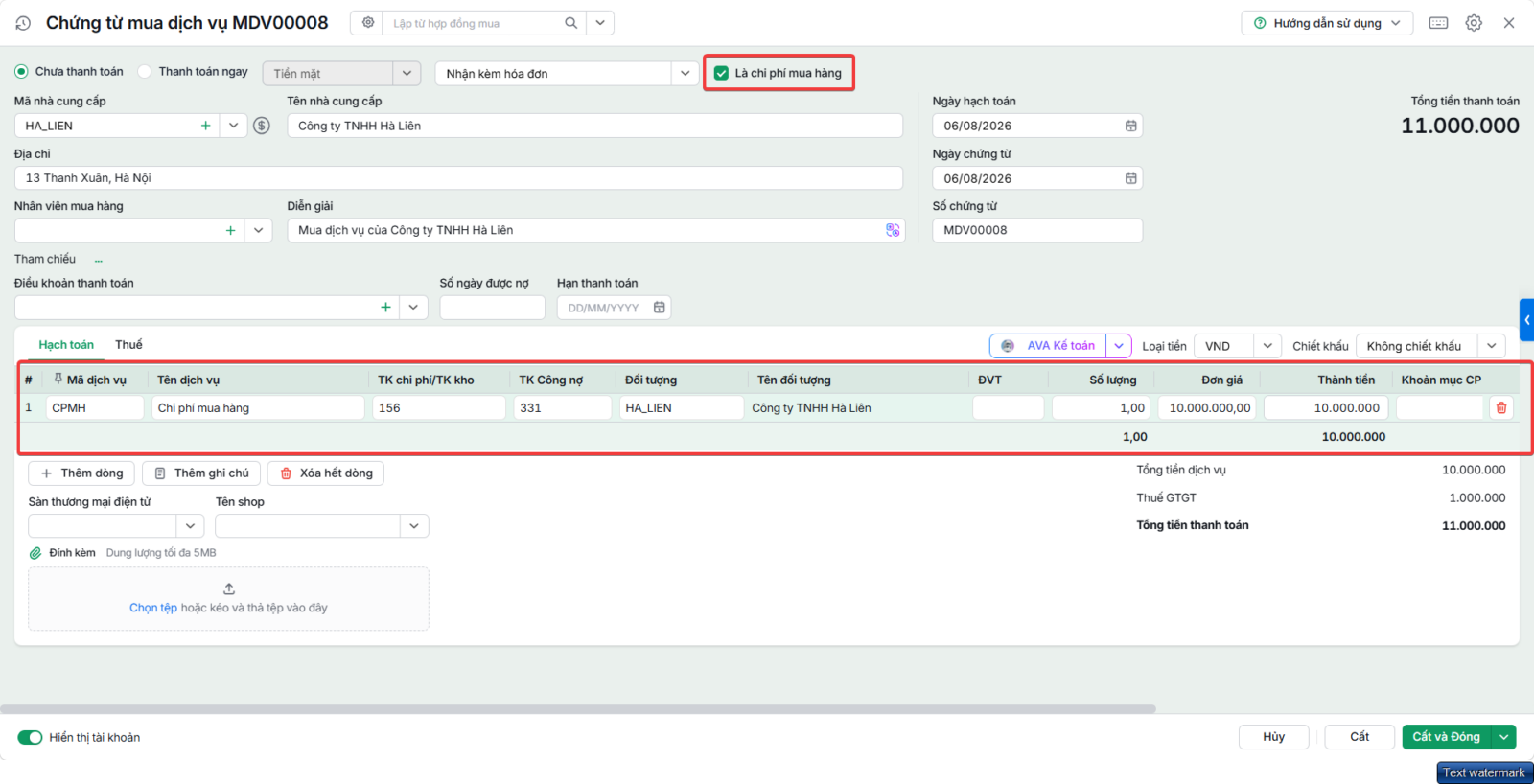Select Thanh toán ngay radio option
Screen dimensions: 1534x784
point(145,71)
